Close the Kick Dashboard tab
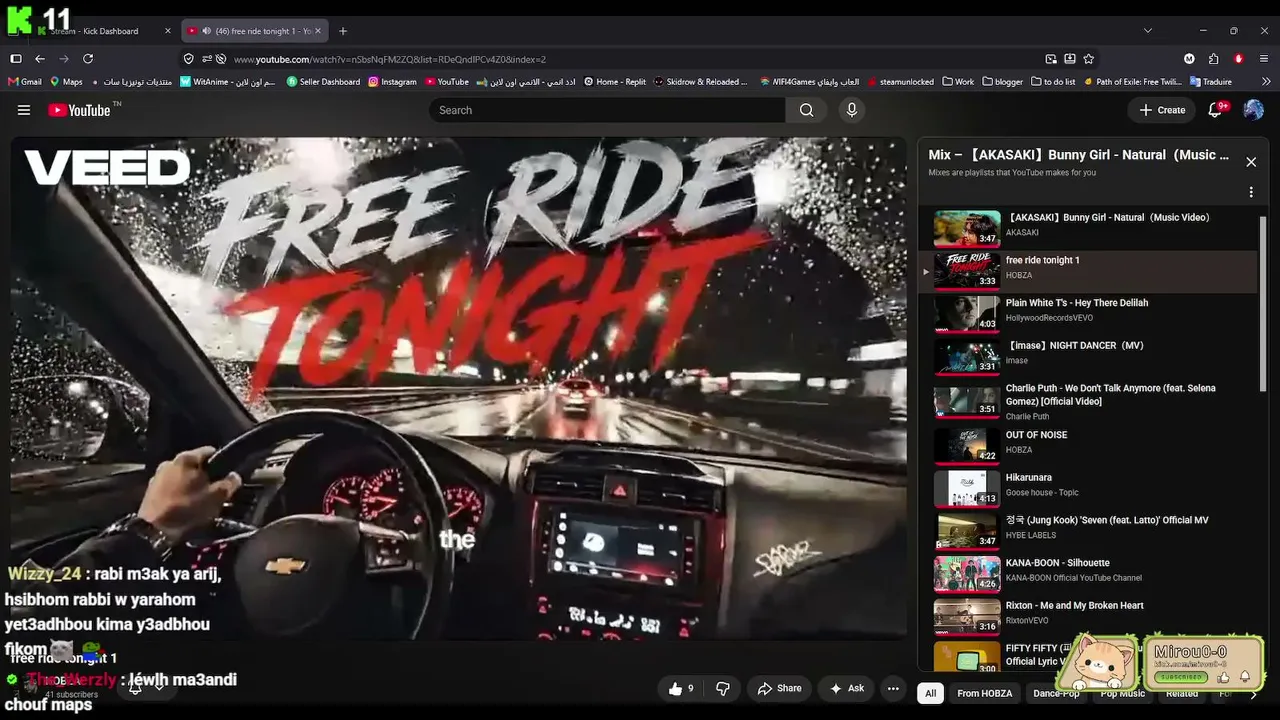This screenshot has width=1280, height=720. point(167,31)
